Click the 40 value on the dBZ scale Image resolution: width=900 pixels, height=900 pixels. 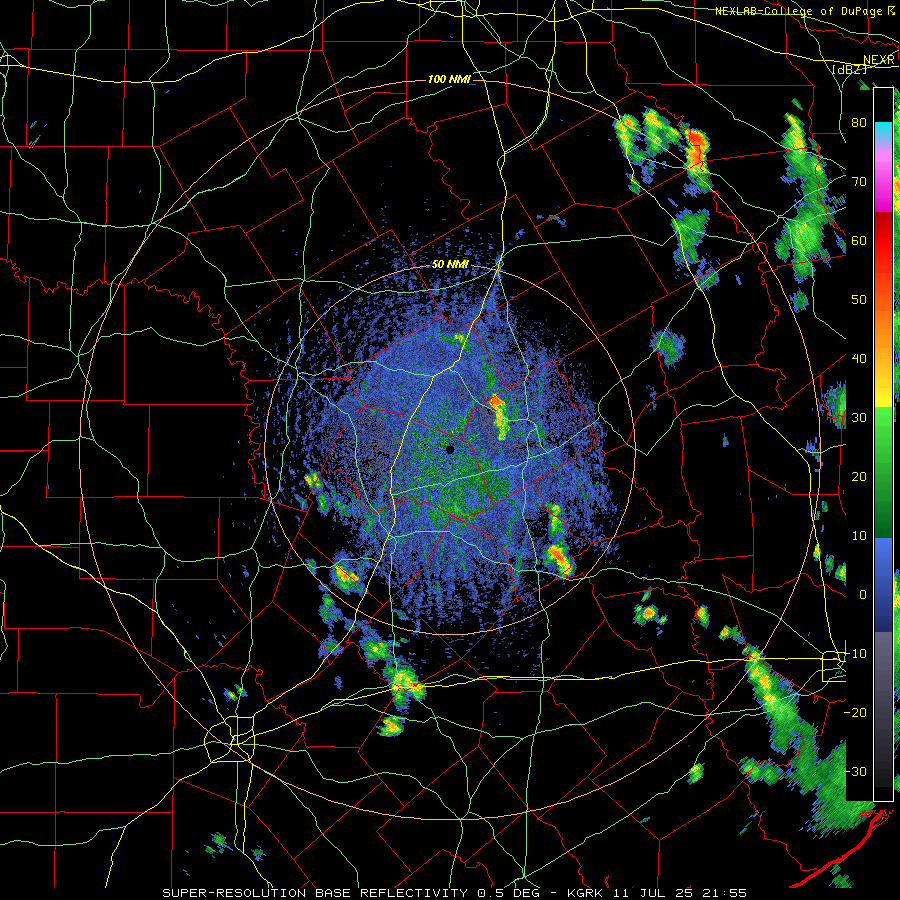[x=859, y=359]
